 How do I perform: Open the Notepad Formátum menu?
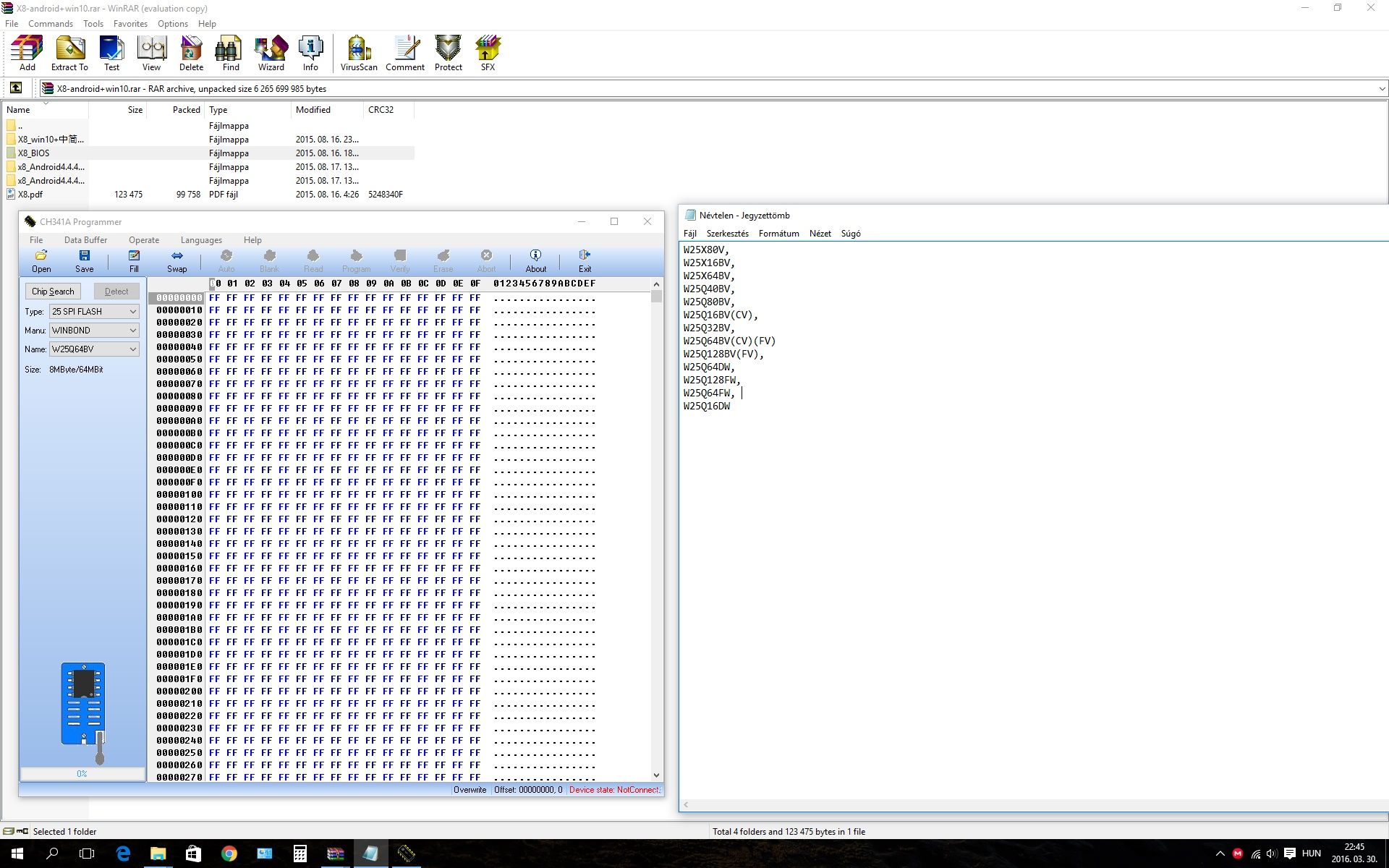click(778, 233)
